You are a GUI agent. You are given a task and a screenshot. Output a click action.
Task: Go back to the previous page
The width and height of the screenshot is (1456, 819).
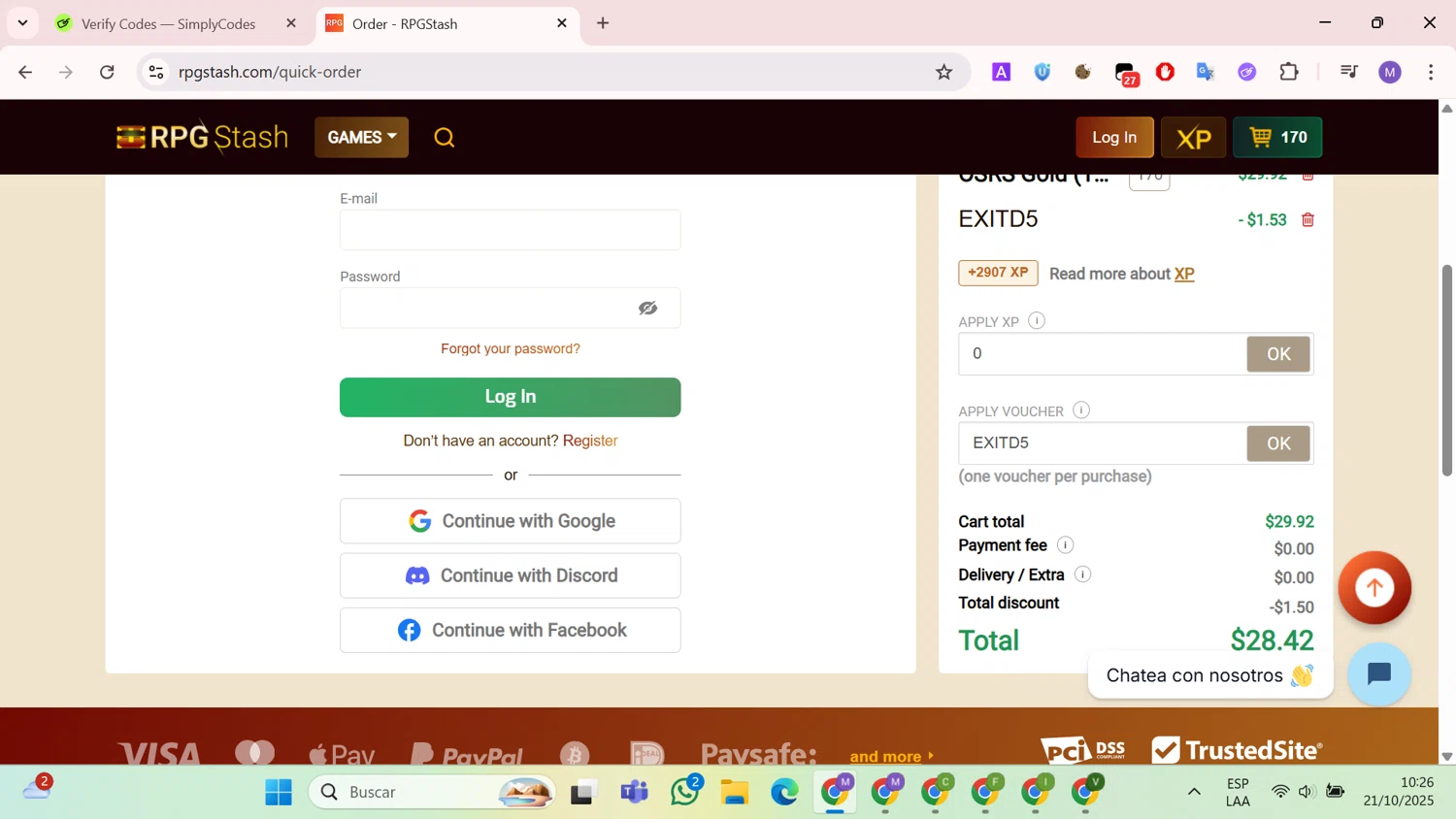click(x=25, y=72)
